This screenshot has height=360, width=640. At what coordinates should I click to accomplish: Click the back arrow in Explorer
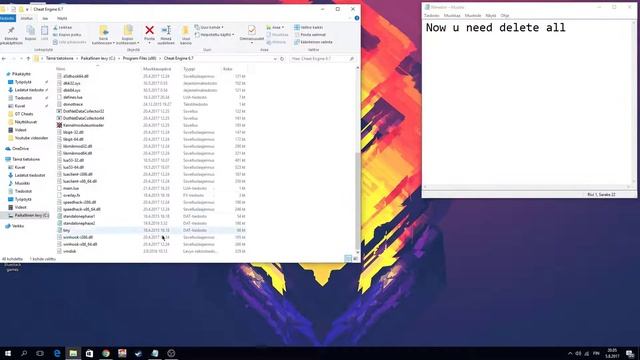pyautogui.click(x=4, y=59)
